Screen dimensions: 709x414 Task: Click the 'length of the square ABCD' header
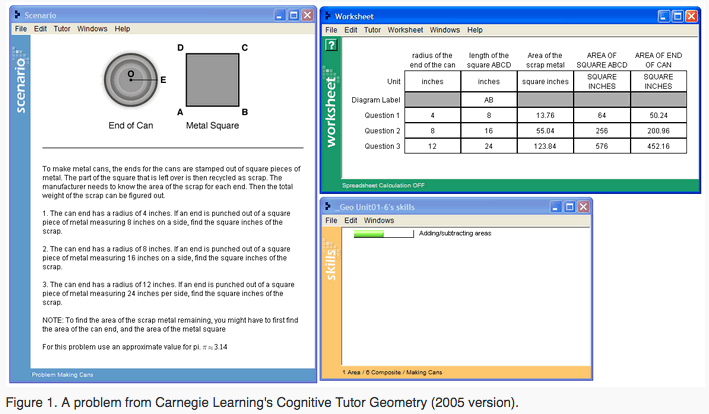[489, 60]
